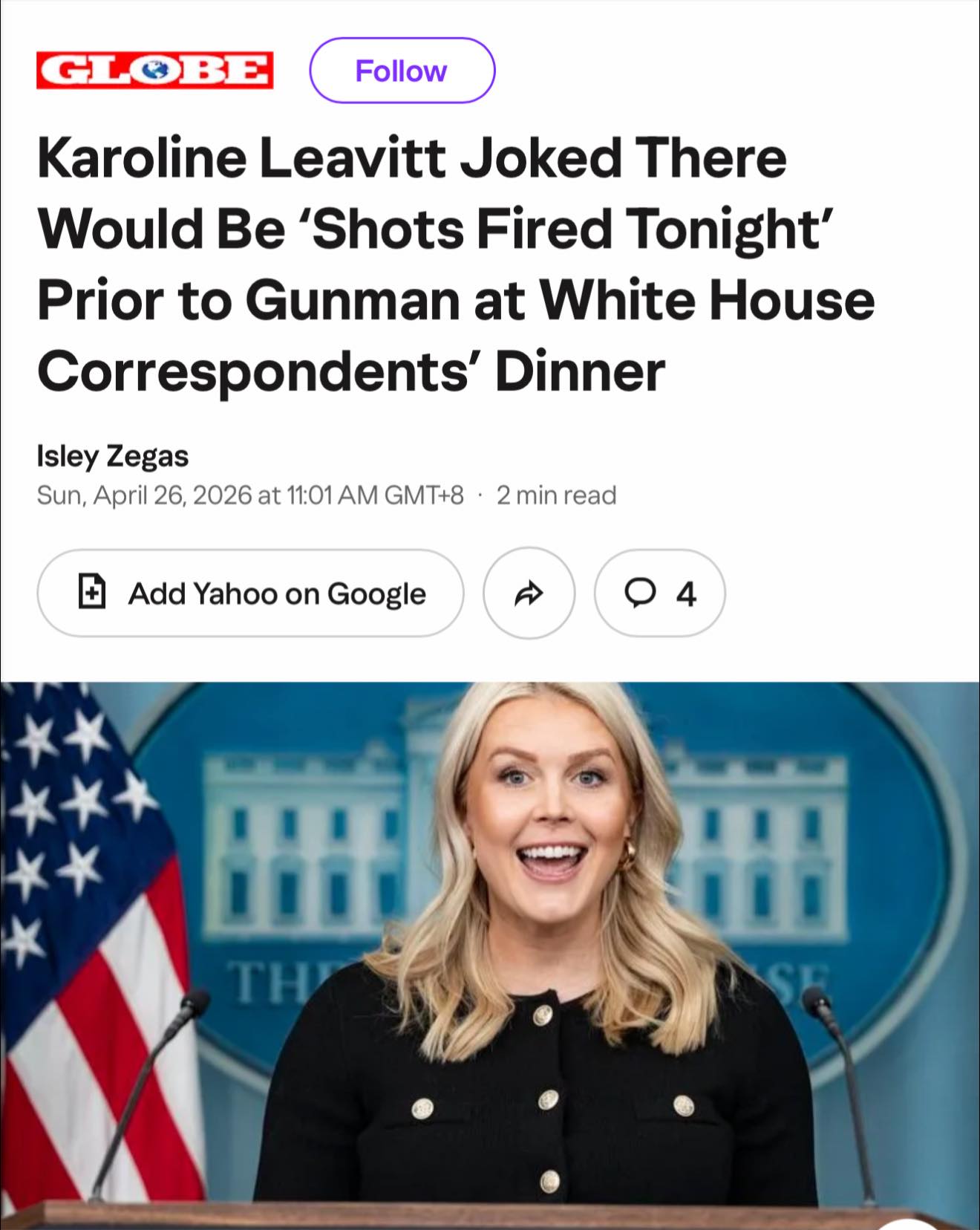Click the share arrow icon
The image size is (980, 1230).
(x=529, y=593)
